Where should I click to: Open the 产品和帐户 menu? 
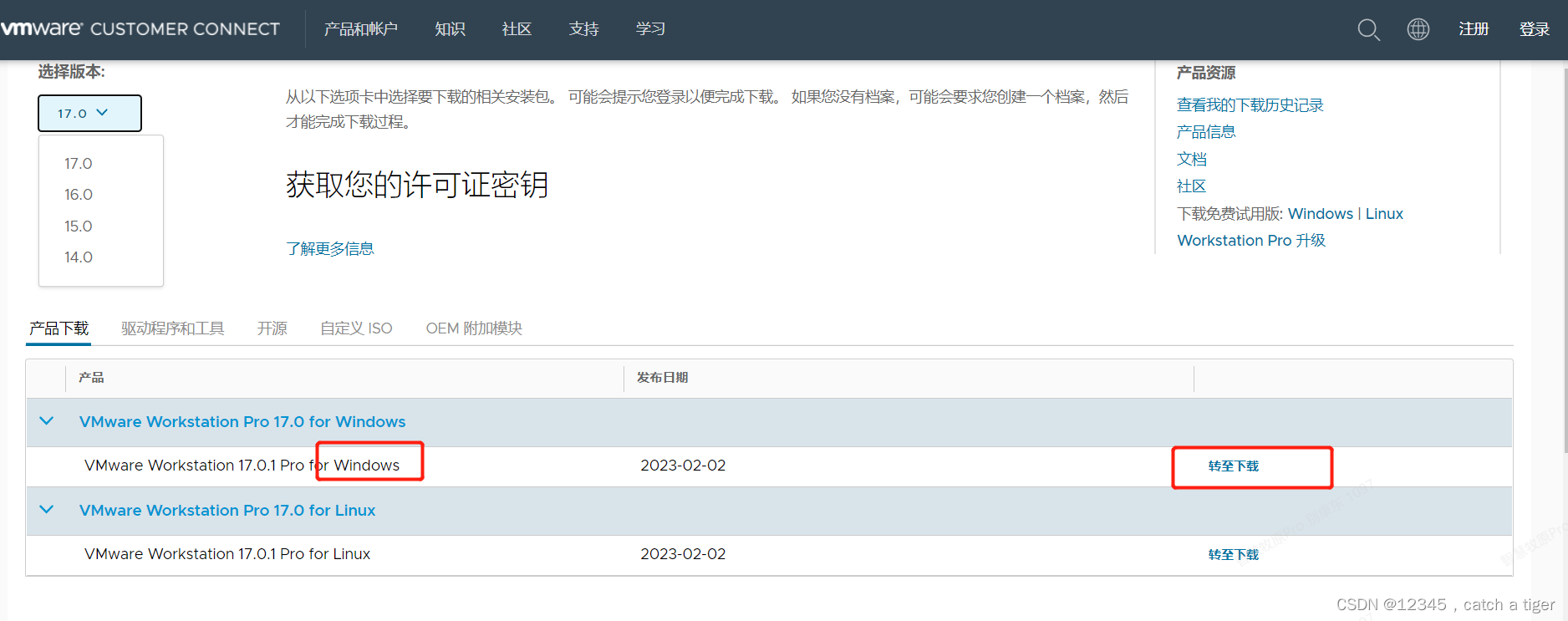point(361,29)
